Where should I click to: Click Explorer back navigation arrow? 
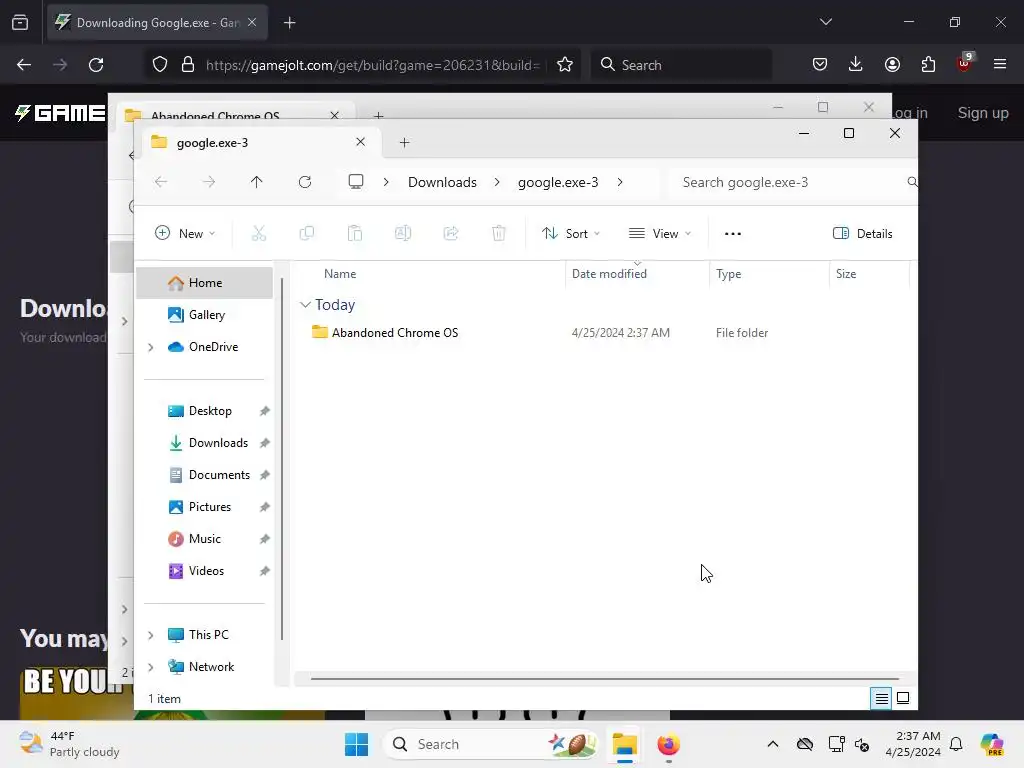point(161,182)
